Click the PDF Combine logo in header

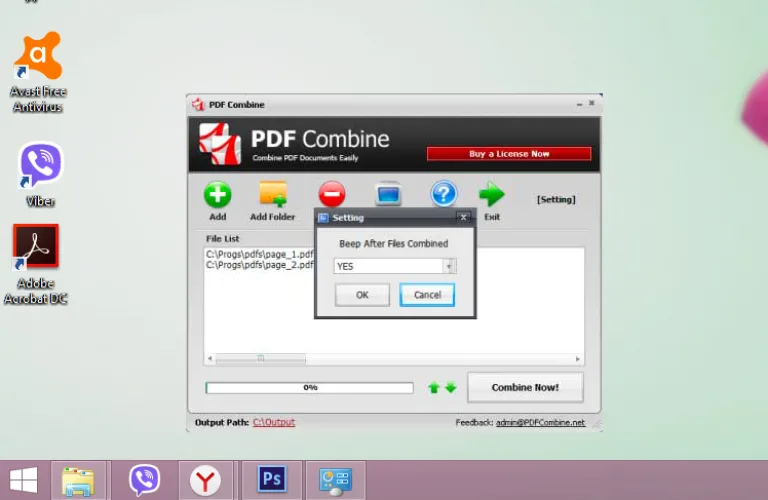(220, 143)
